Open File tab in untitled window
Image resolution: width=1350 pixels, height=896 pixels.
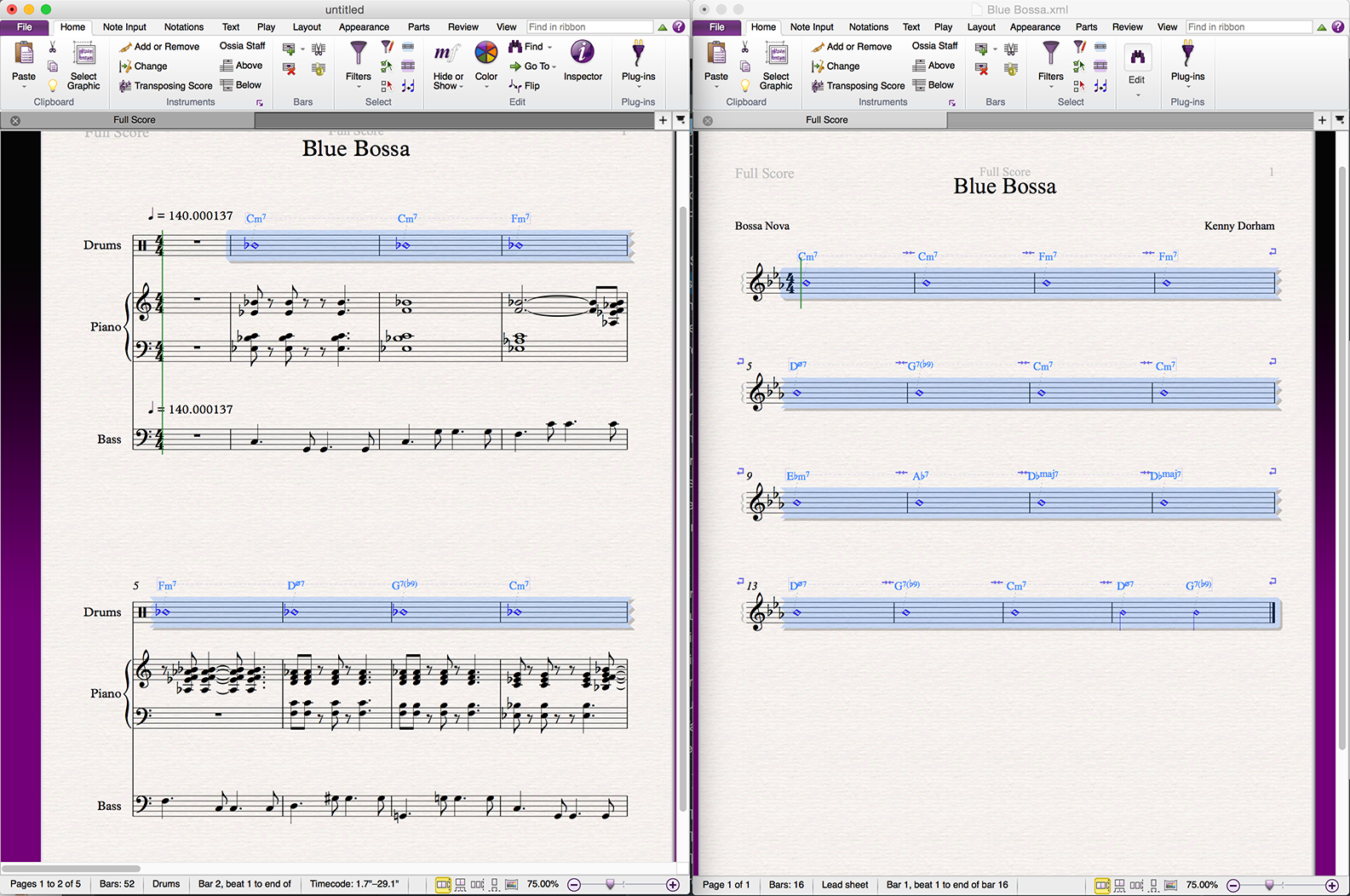coord(25,27)
